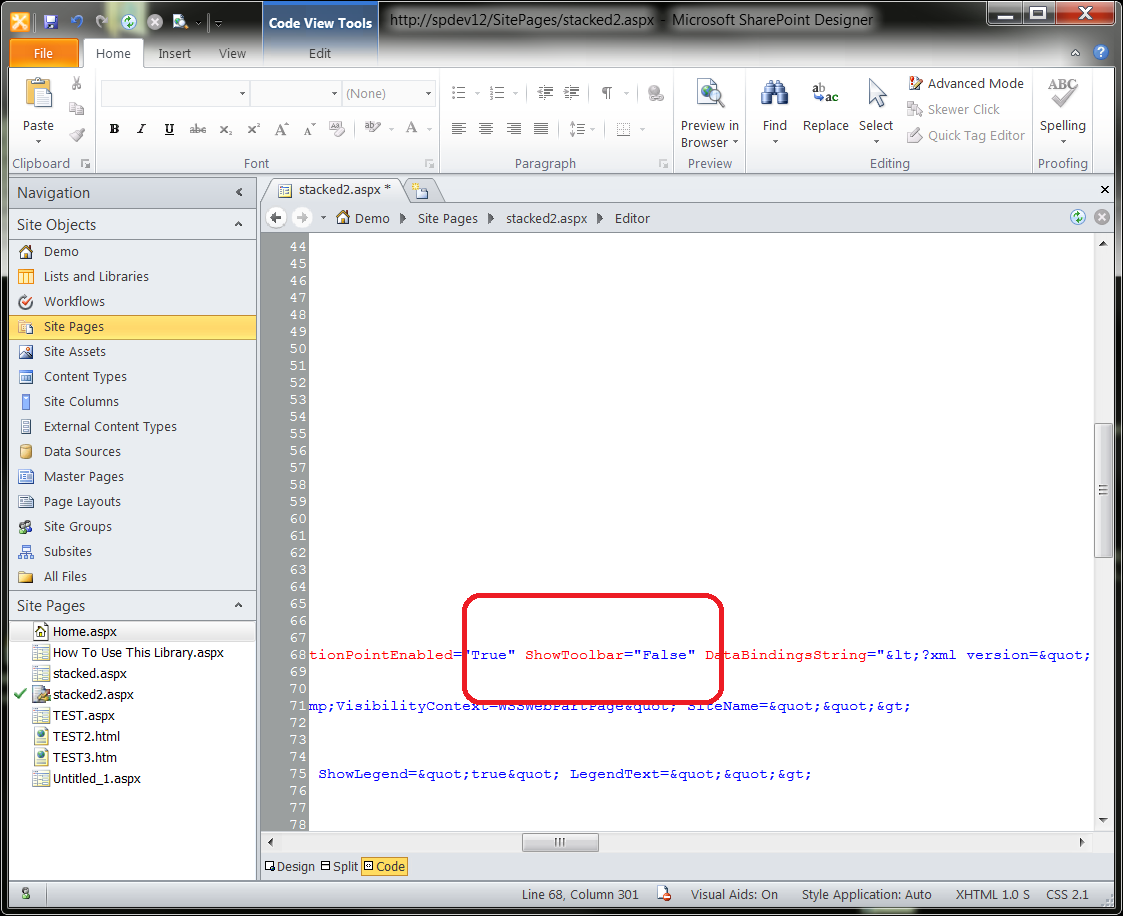Image resolution: width=1123 pixels, height=916 pixels.
Task: Click the Spelling check icon
Action: click(1063, 94)
